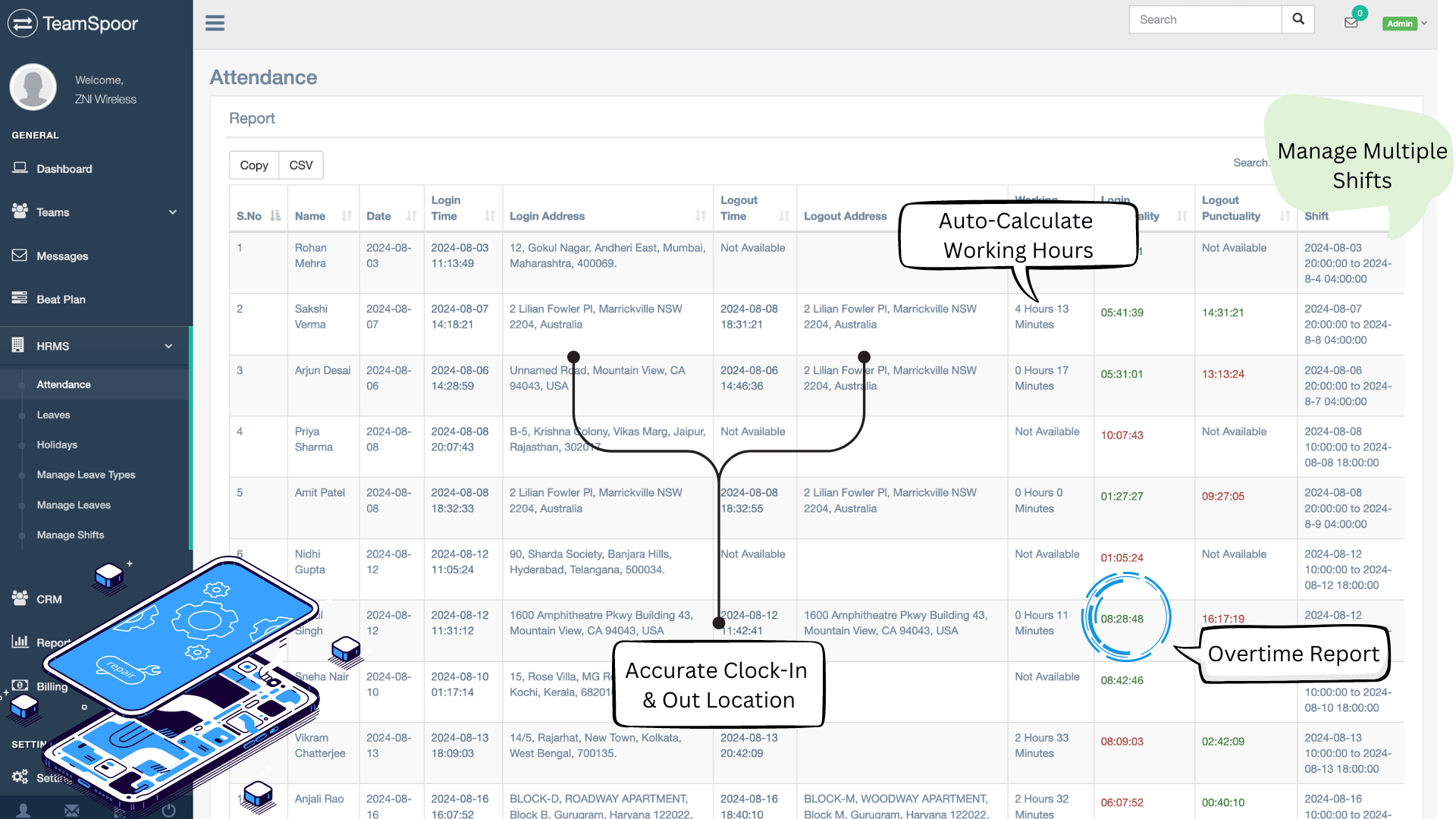Click the Copy button in report

pos(253,164)
